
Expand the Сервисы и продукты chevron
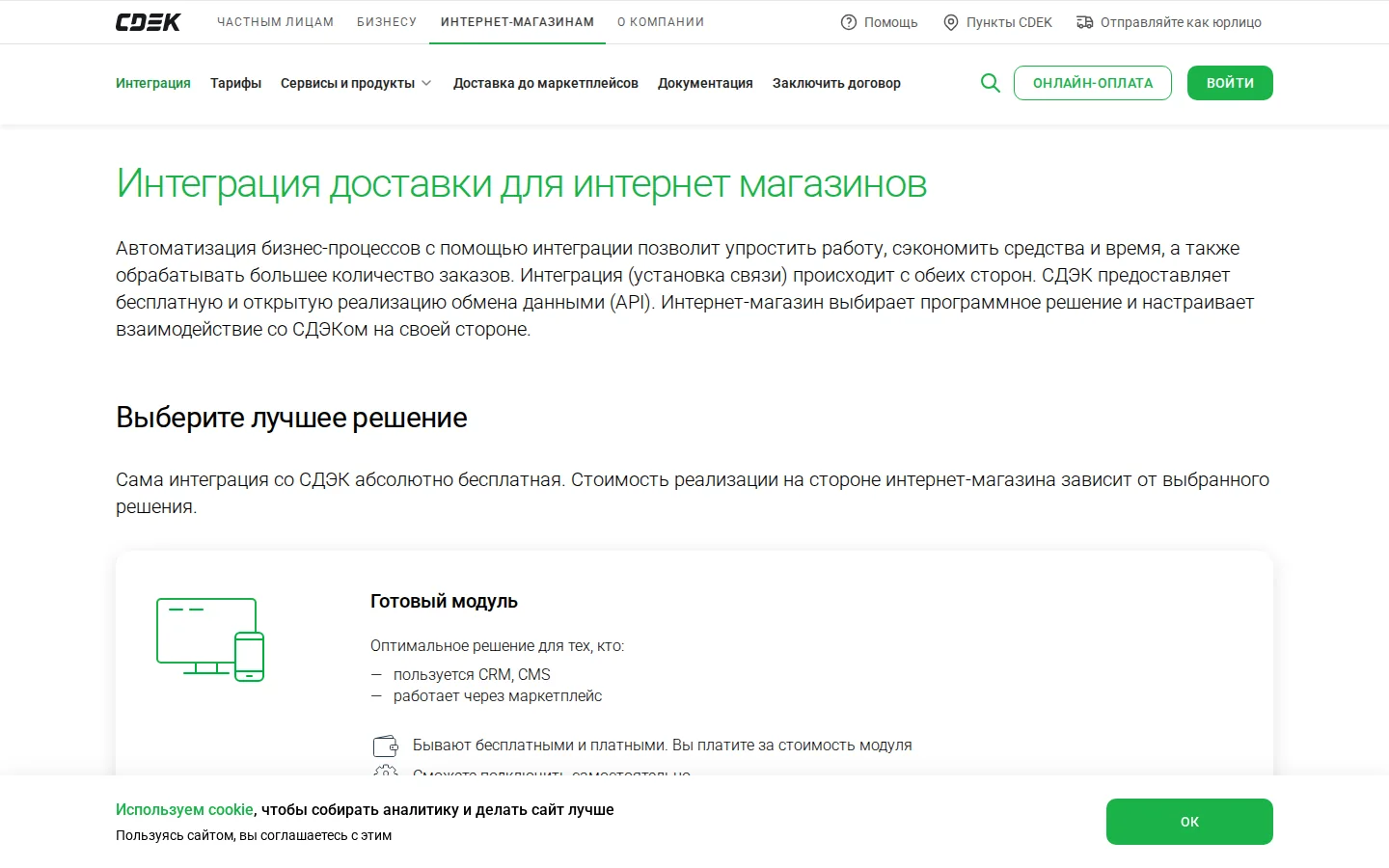coord(426,83)
